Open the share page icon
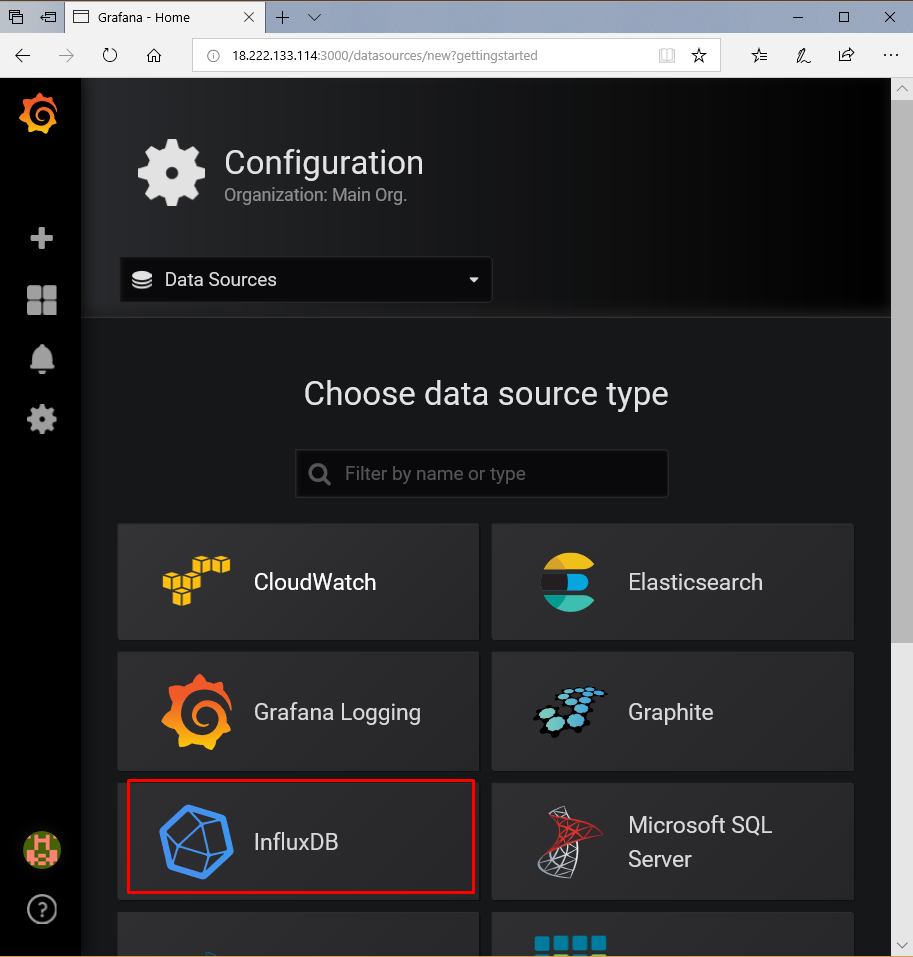This screenshot has height=957, width=913. pos(846,56)
